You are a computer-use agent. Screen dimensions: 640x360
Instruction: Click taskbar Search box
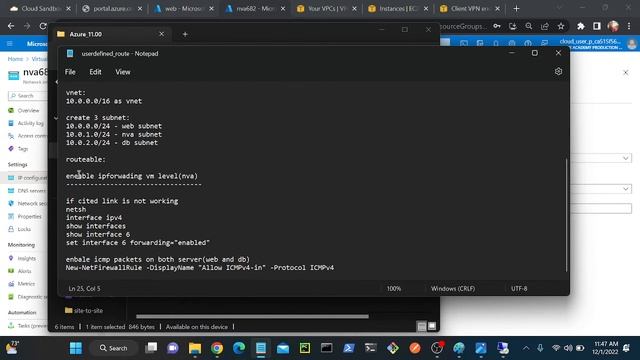(x=113, y=348)
